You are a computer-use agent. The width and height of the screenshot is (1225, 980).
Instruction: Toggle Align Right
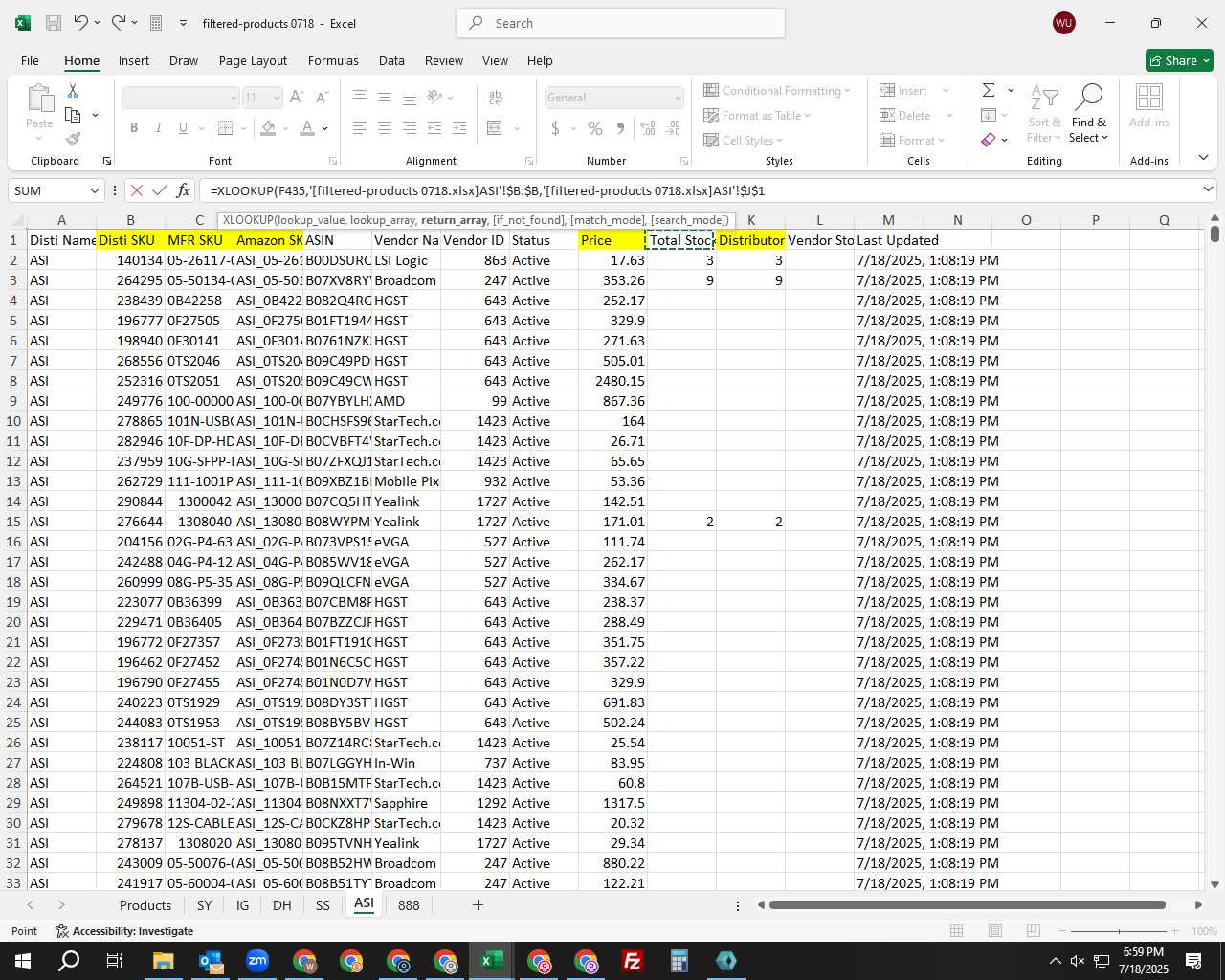click(x=410, y=127)
